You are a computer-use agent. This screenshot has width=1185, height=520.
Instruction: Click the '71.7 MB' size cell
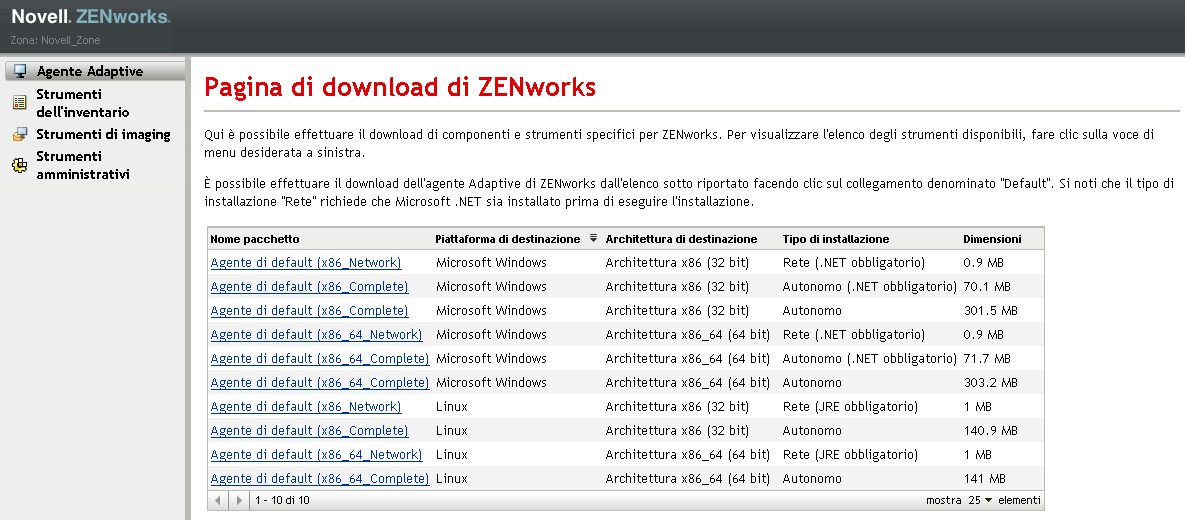987,359
